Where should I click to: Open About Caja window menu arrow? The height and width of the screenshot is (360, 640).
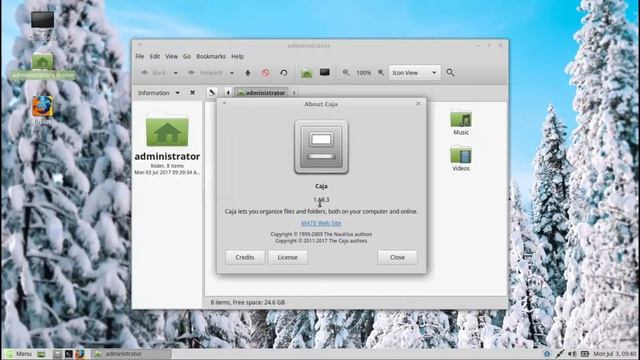click(x=224, y=103)
